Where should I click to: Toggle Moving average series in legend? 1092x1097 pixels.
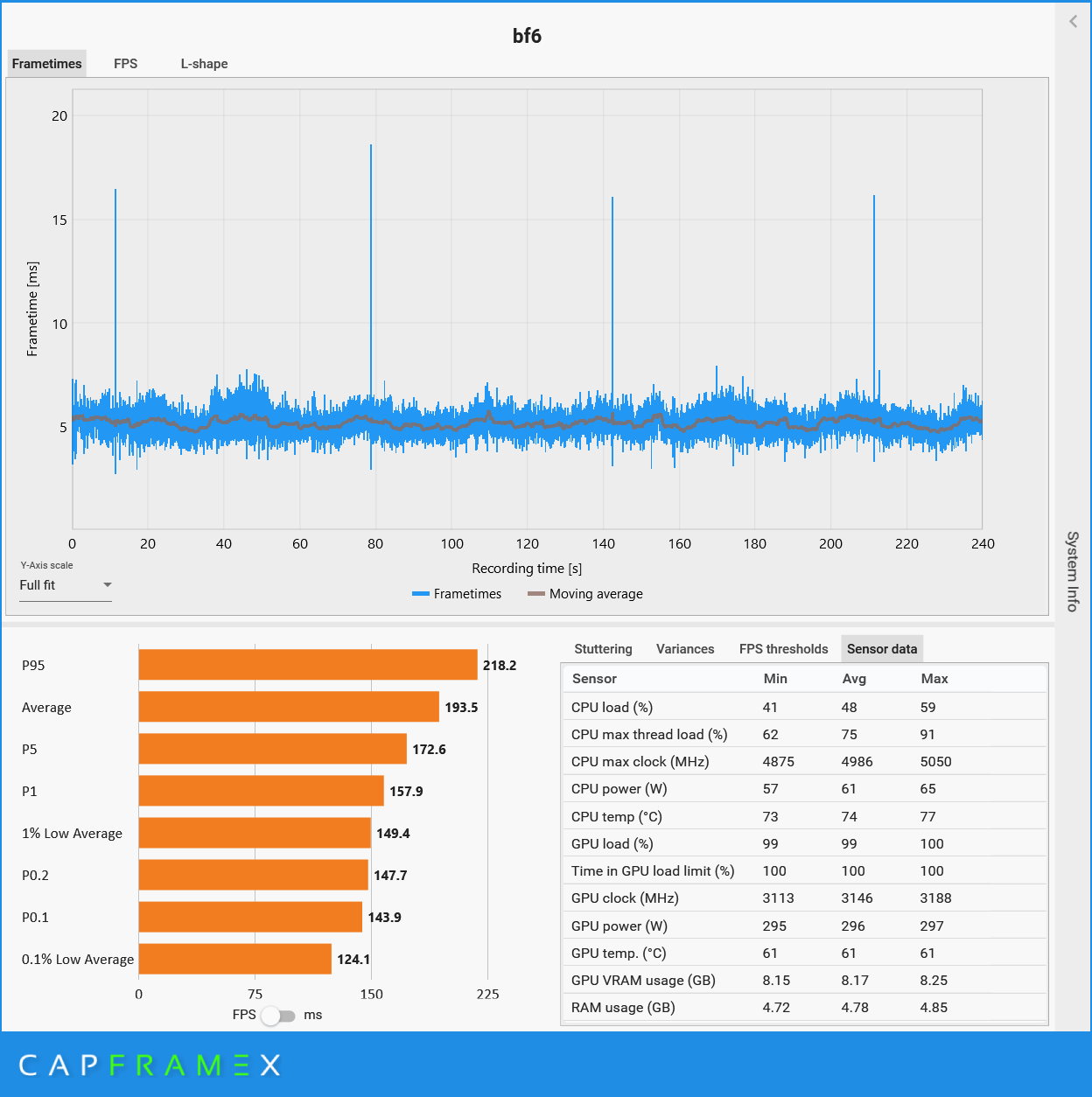pos(585,594)
